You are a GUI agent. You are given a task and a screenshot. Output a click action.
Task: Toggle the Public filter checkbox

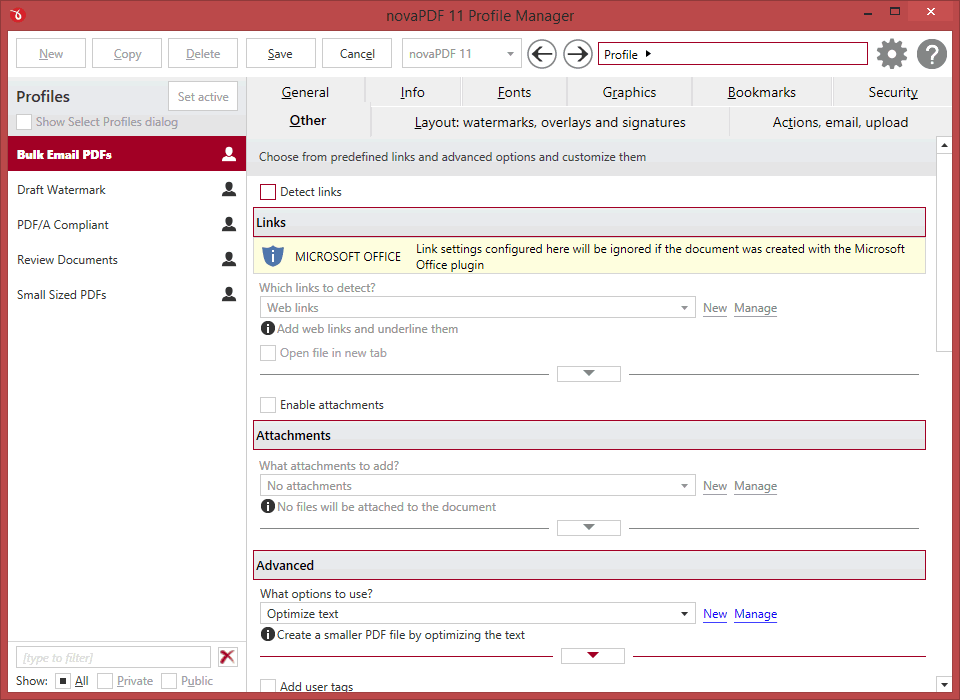coord(169,680)
